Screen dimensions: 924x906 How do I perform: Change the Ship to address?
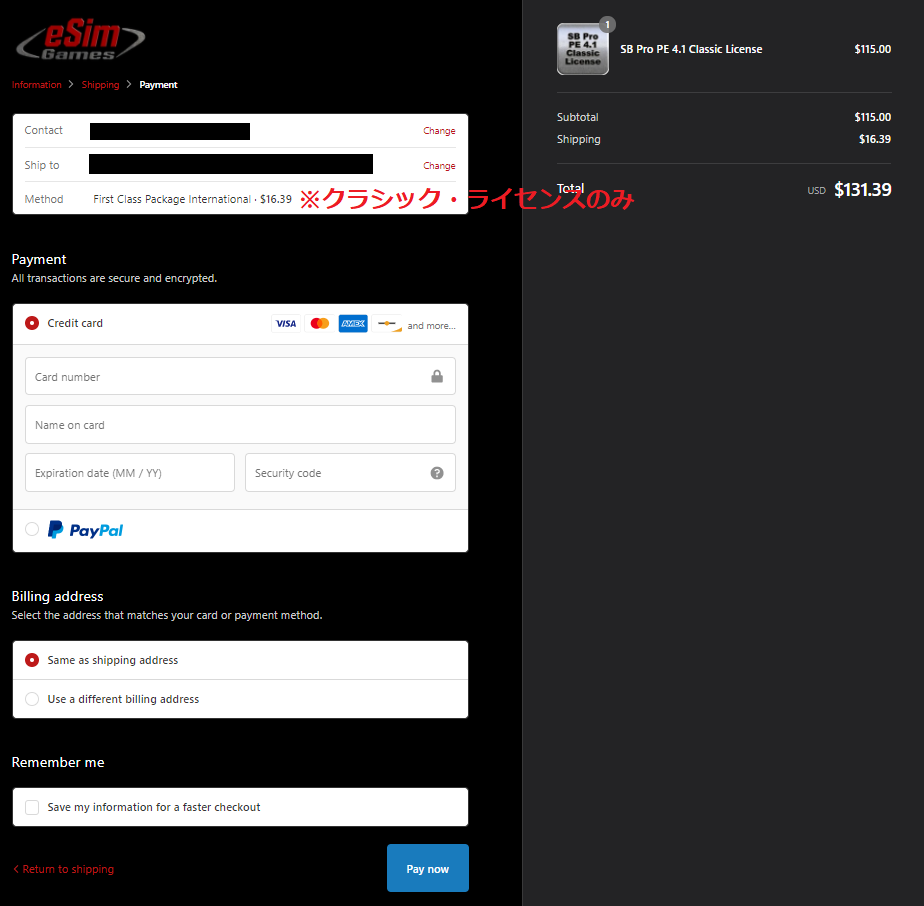tap(439, 166)
